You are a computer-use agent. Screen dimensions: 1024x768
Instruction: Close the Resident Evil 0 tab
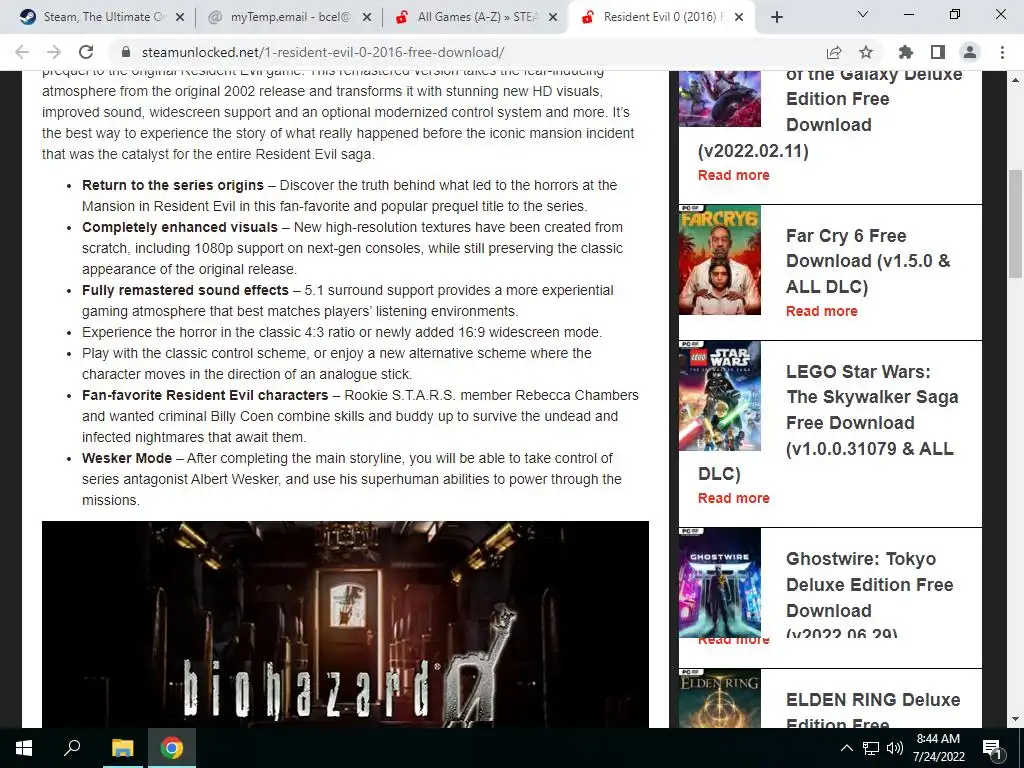point(739,17)
